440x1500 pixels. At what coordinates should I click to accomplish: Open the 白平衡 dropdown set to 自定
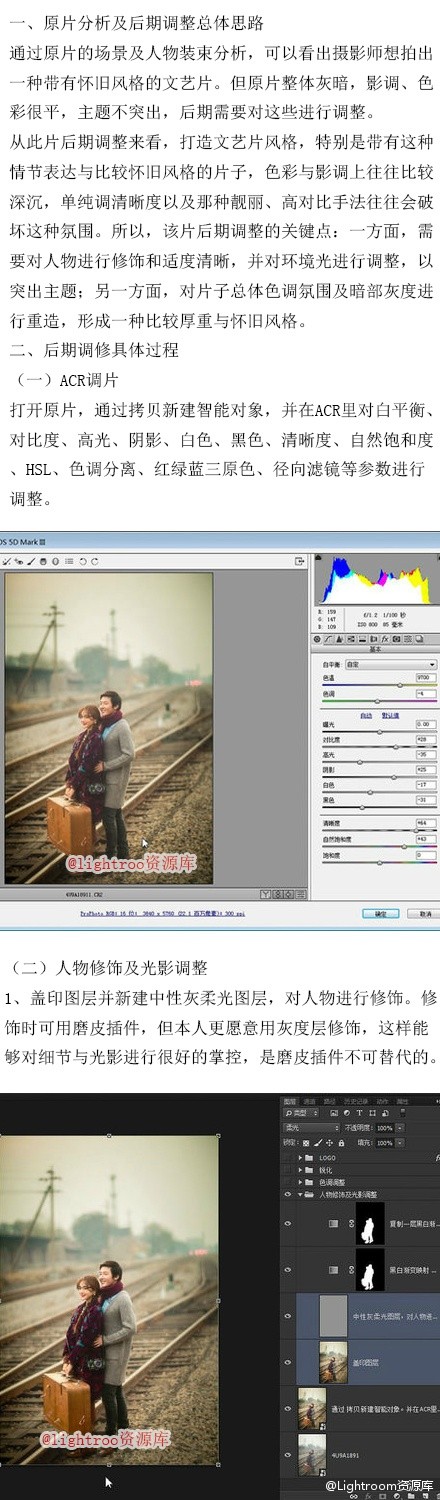coord(391,664)
